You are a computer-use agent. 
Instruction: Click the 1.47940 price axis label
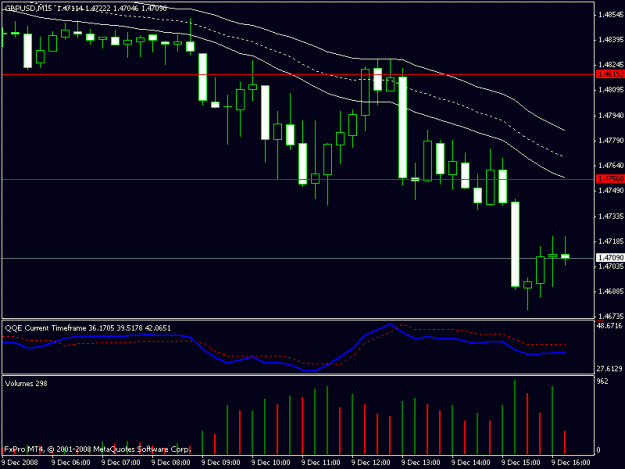pos(611,116)
